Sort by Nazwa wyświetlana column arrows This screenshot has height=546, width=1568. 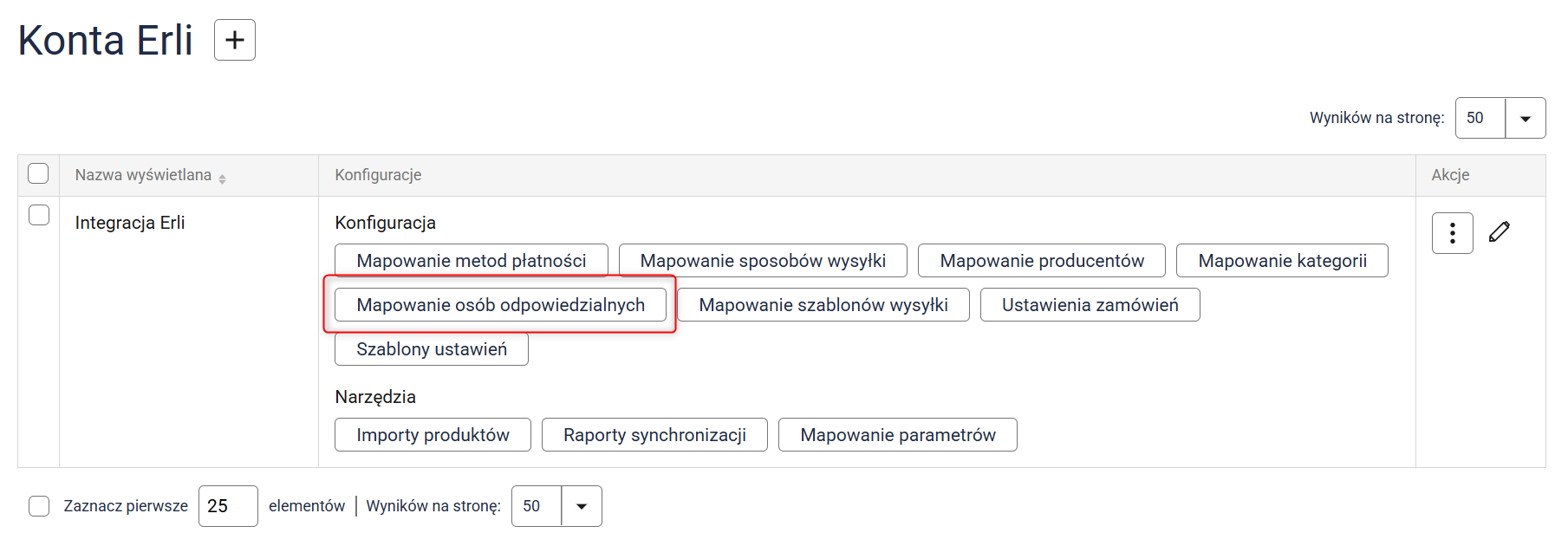[x=223, y=179]
